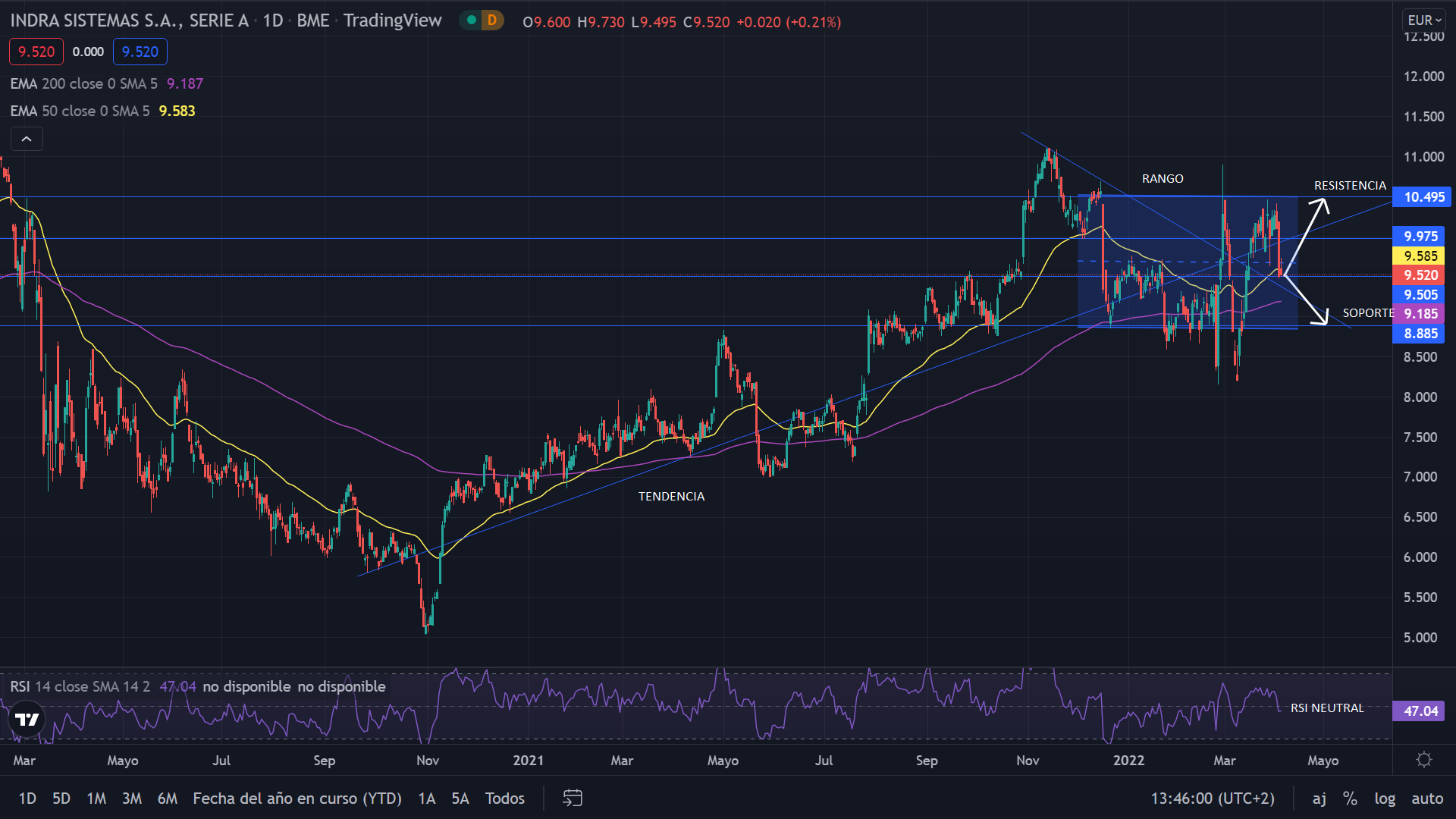The image size is (1456, 819).
Task: Select the 1M time range
Action: pyautogui.click(x=96, y=798)
